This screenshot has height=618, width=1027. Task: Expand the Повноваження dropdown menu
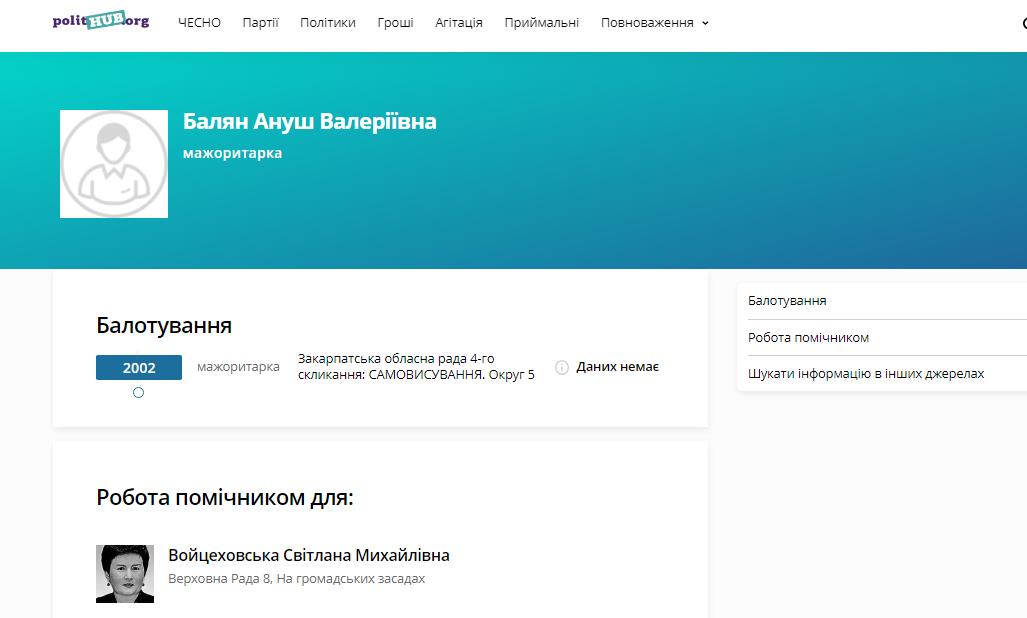[x=647, y=23]
